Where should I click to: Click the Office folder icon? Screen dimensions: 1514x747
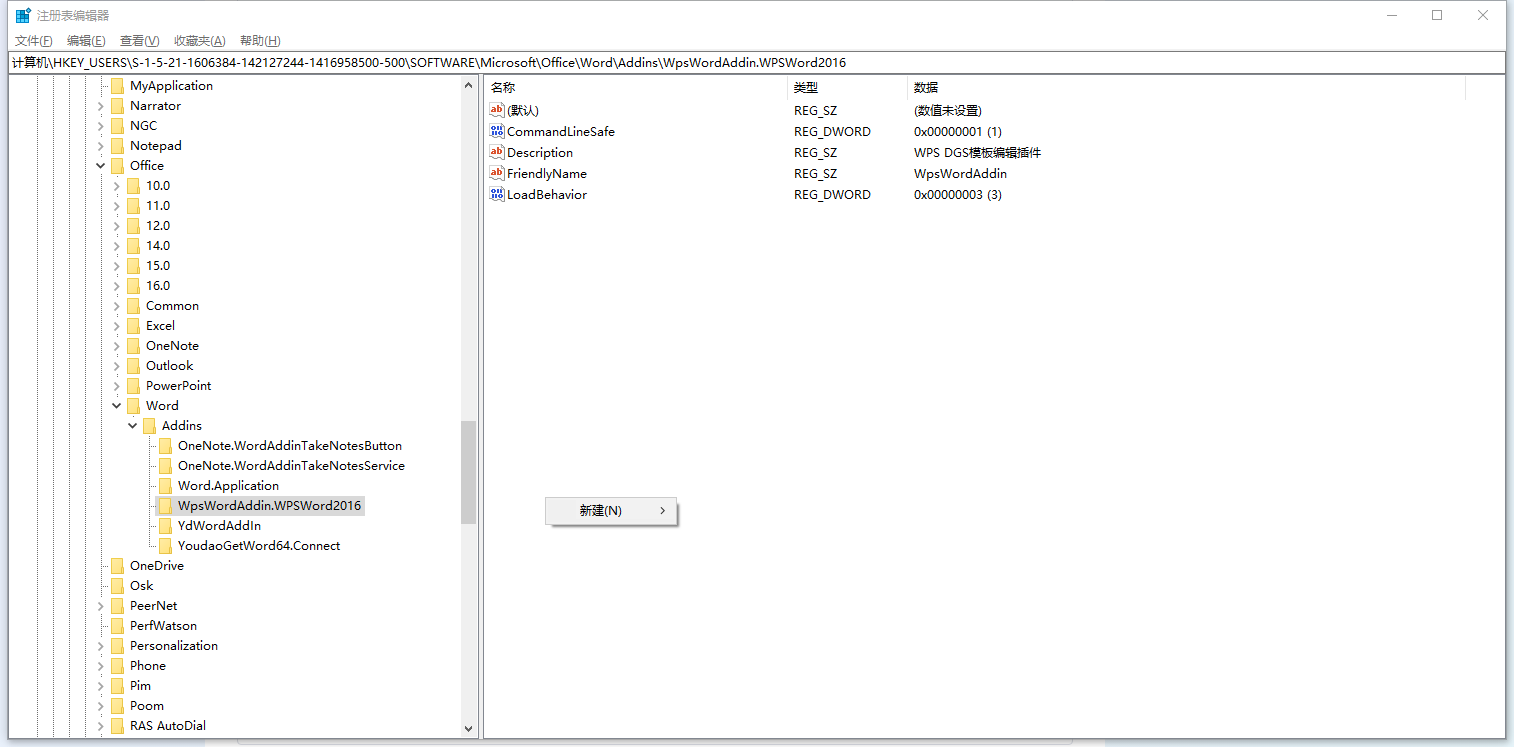tap(118, 166)
